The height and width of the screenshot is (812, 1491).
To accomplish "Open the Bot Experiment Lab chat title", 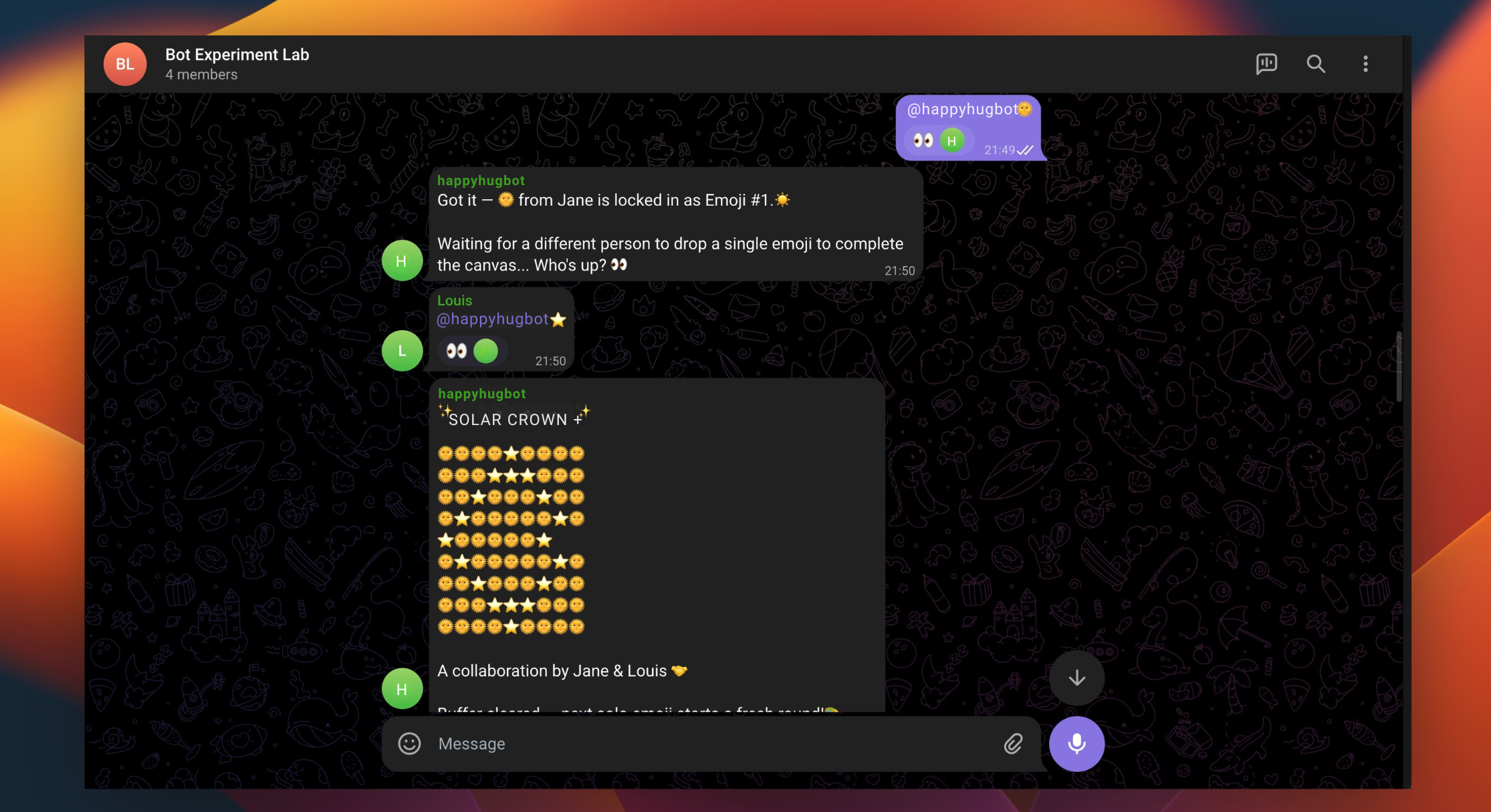I will pos(237,55).
